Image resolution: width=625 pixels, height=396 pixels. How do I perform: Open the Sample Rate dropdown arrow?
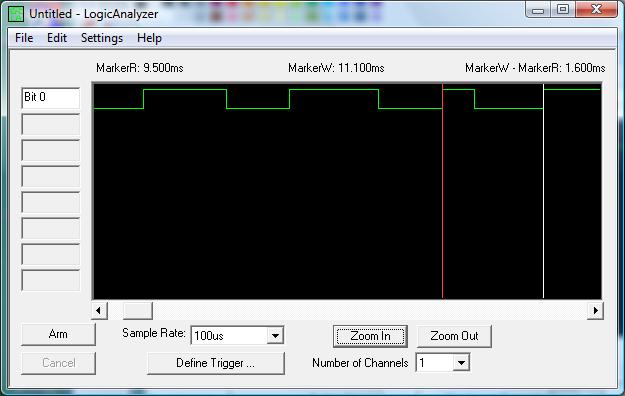pos(275,336)
